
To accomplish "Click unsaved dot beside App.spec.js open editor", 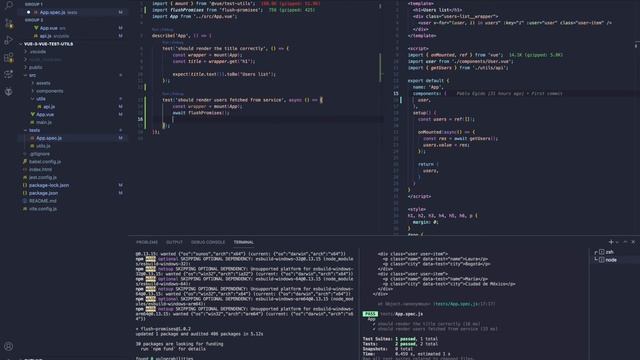I will click(x=29, y=12).
